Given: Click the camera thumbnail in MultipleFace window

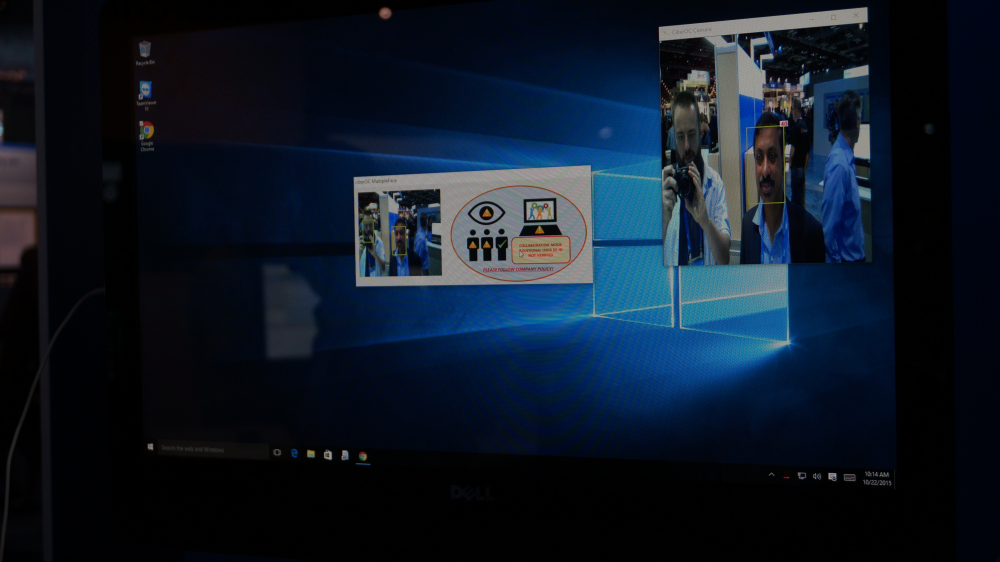Looking at the screenshot, I should coord(399,233).
